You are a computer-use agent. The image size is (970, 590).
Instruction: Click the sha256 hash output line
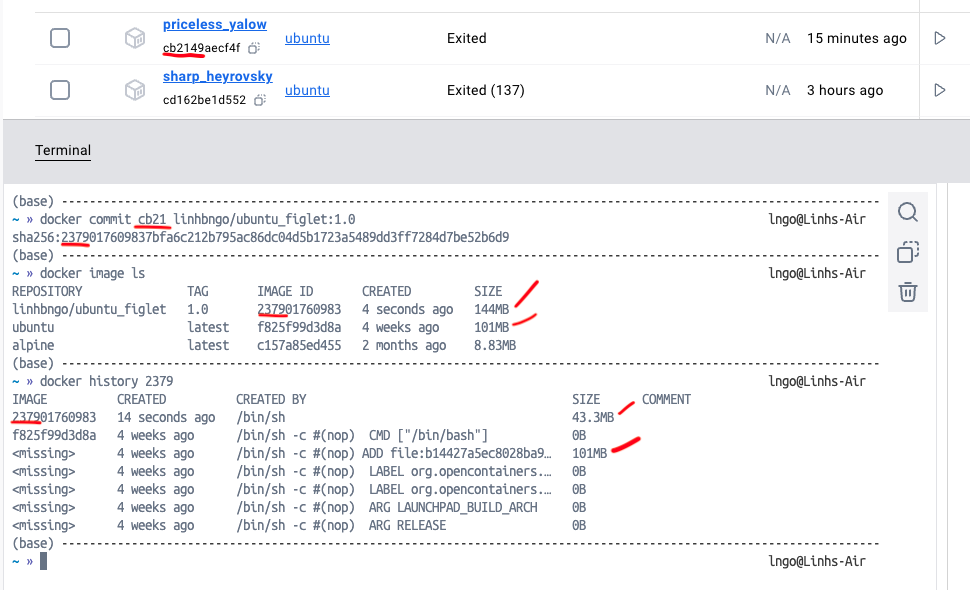tap(260, 237)
